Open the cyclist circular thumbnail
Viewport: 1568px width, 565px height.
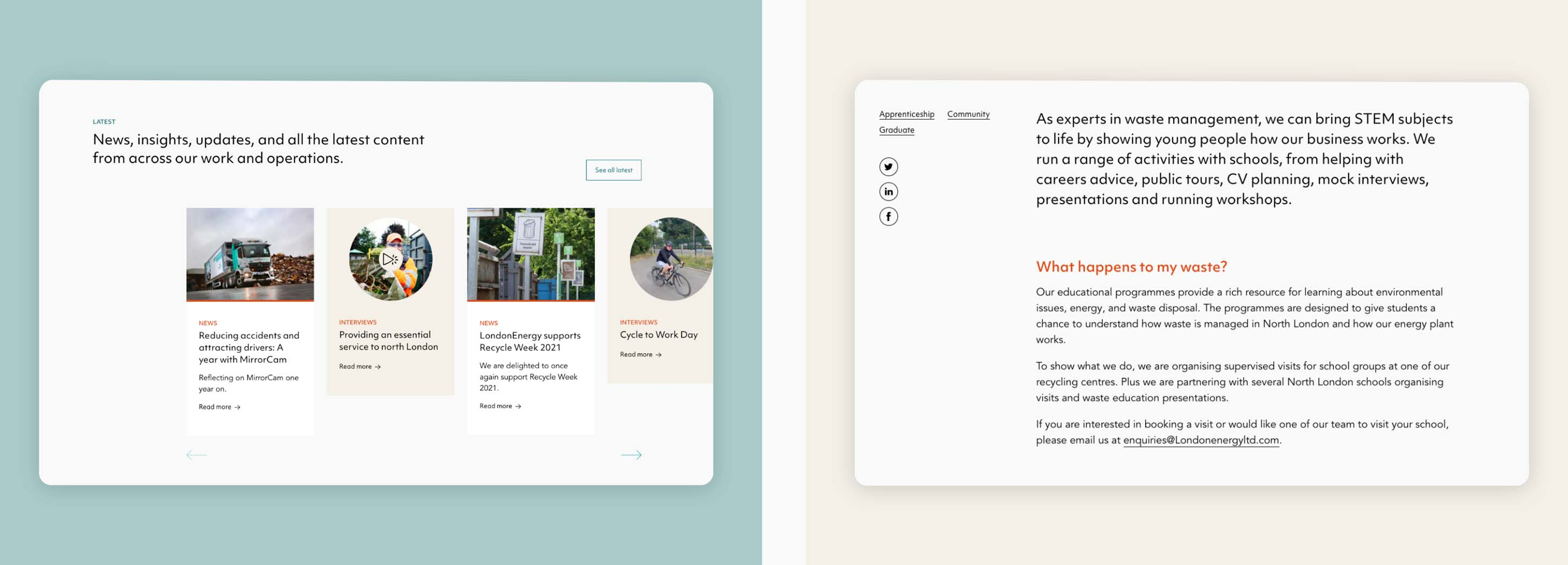tap(671, 259)
